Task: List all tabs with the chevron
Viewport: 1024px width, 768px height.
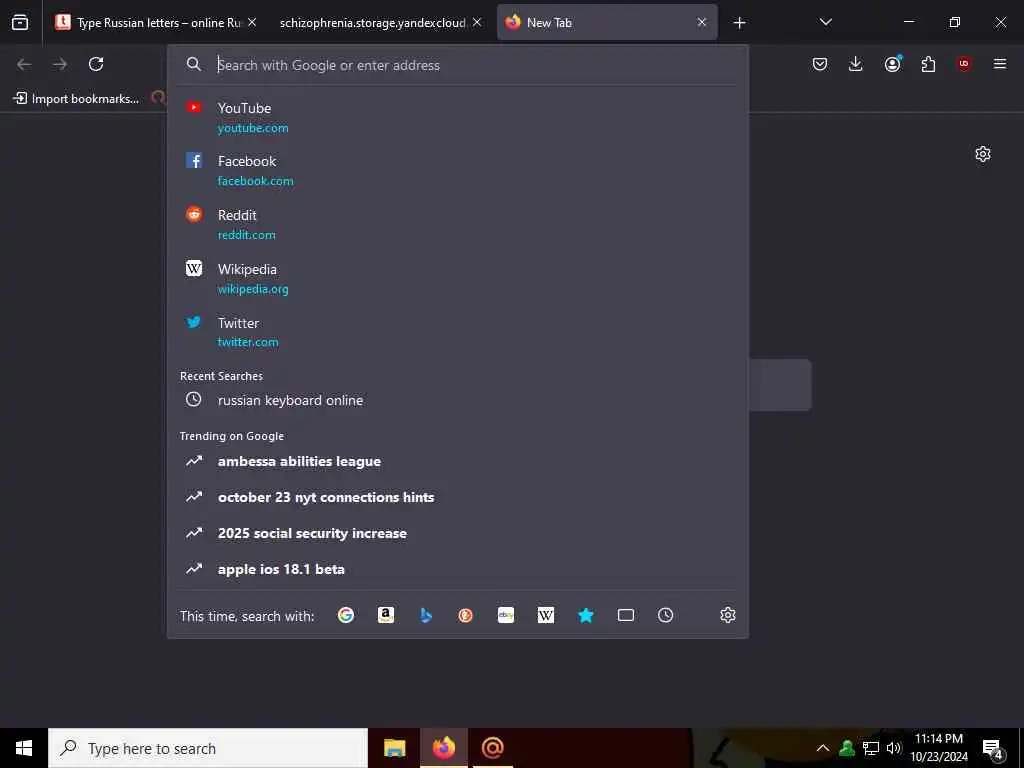Action: click(x=825, y=23)
